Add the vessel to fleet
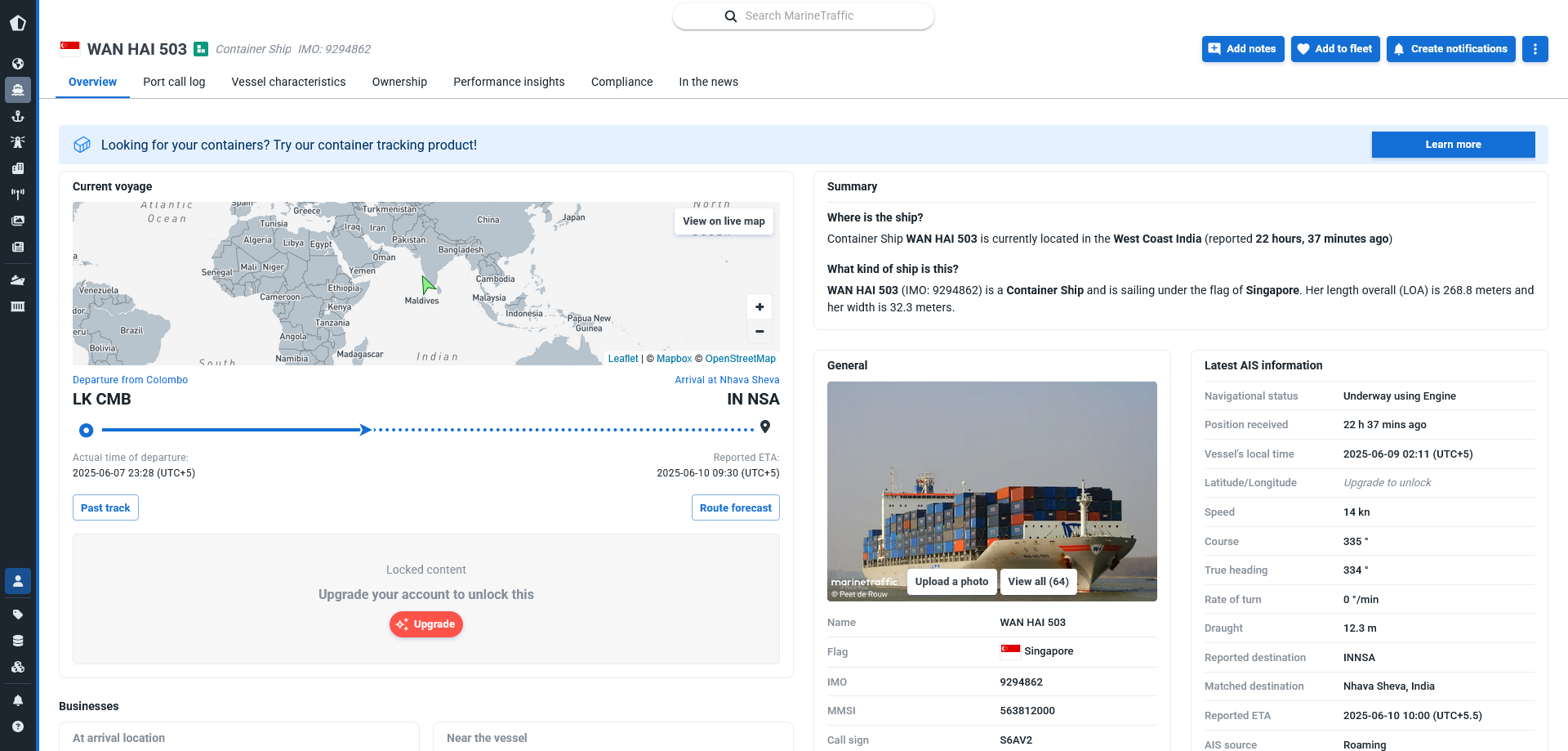This screenshot has height=751, width=1568. [1336, 49]
